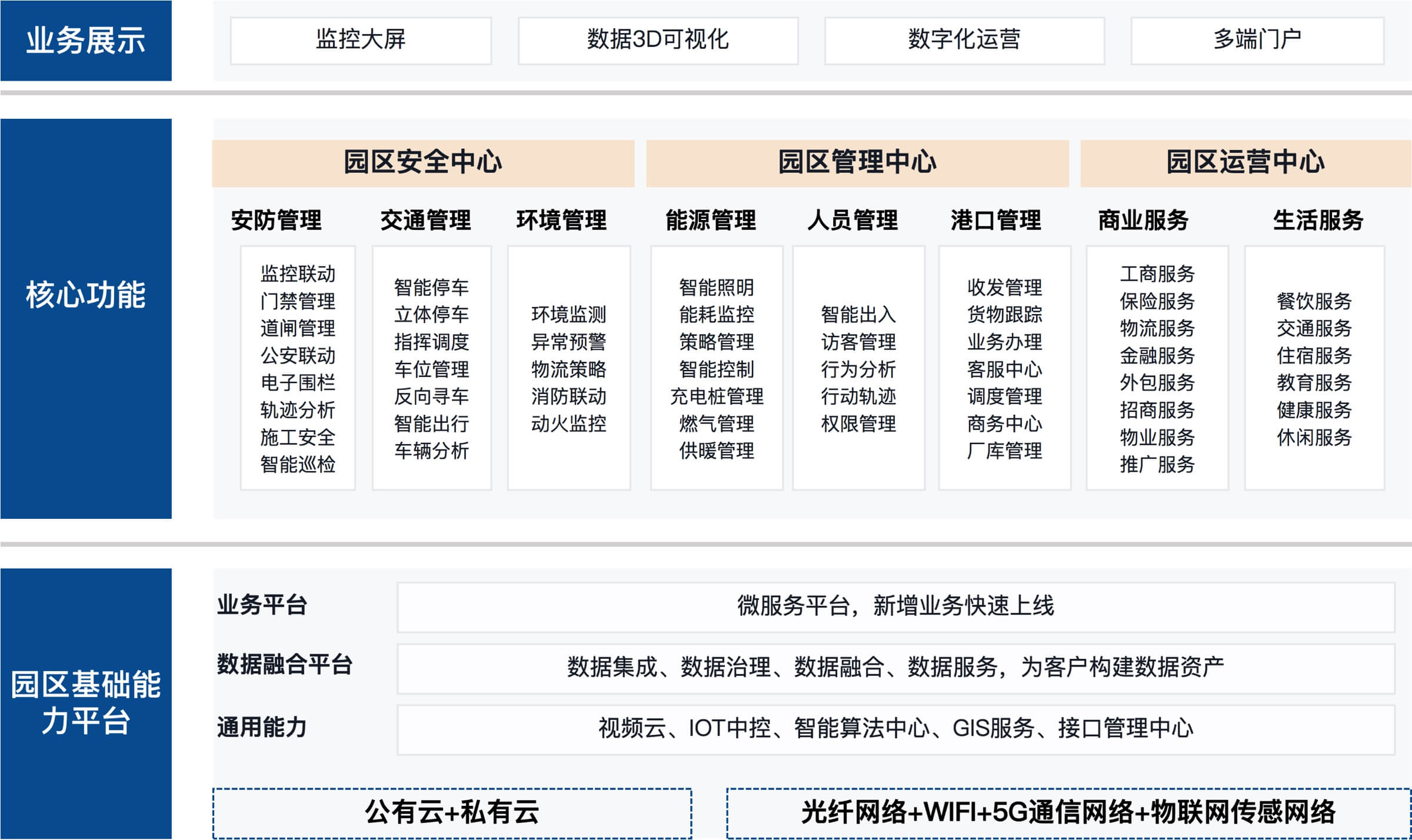Viewport: 1412px width, 840px height.
Task: Open 充电桩管理 under 能源管理
Action: click(717, 396)
